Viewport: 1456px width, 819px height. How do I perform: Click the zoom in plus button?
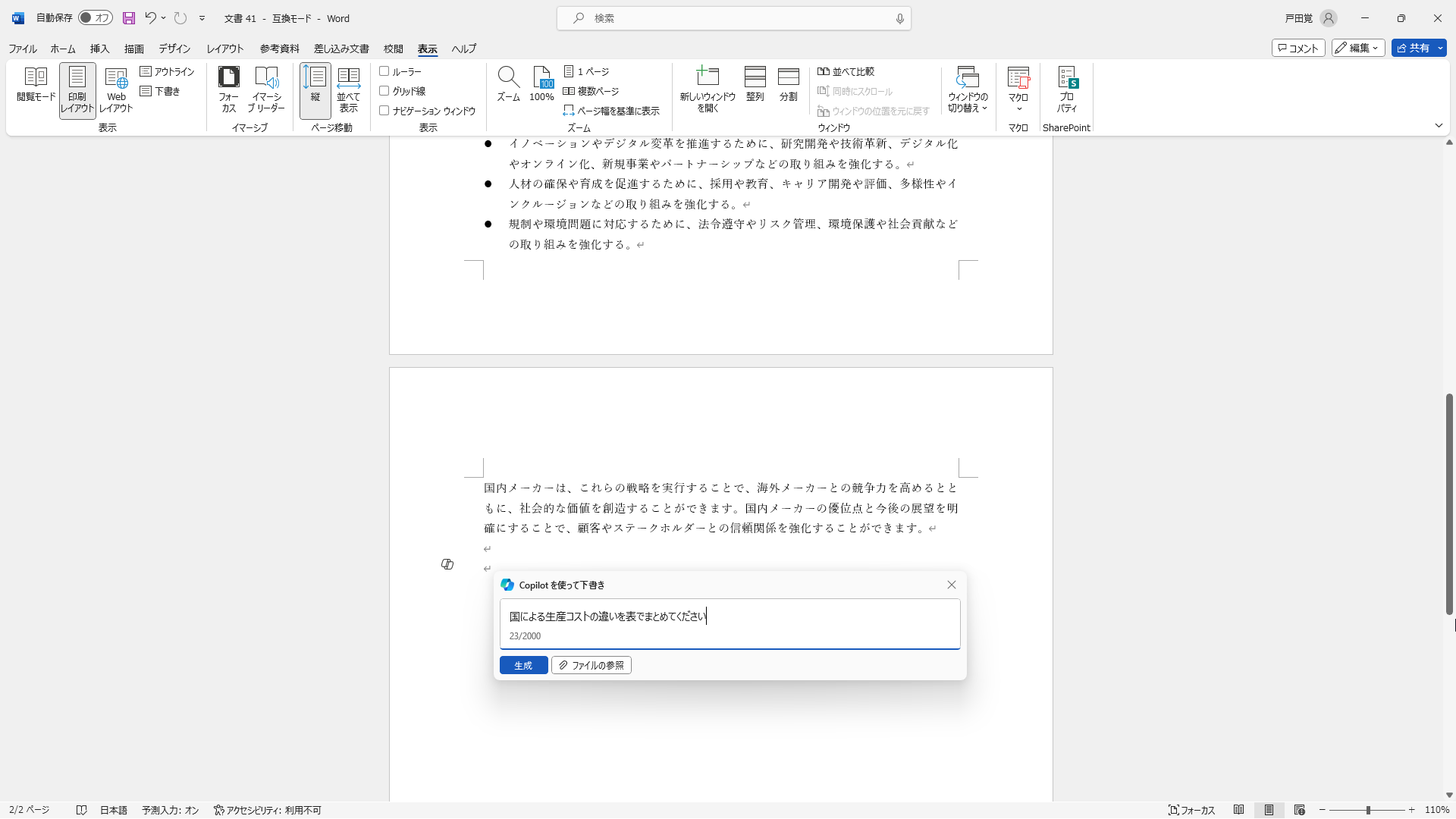[x=1412, y=810]
